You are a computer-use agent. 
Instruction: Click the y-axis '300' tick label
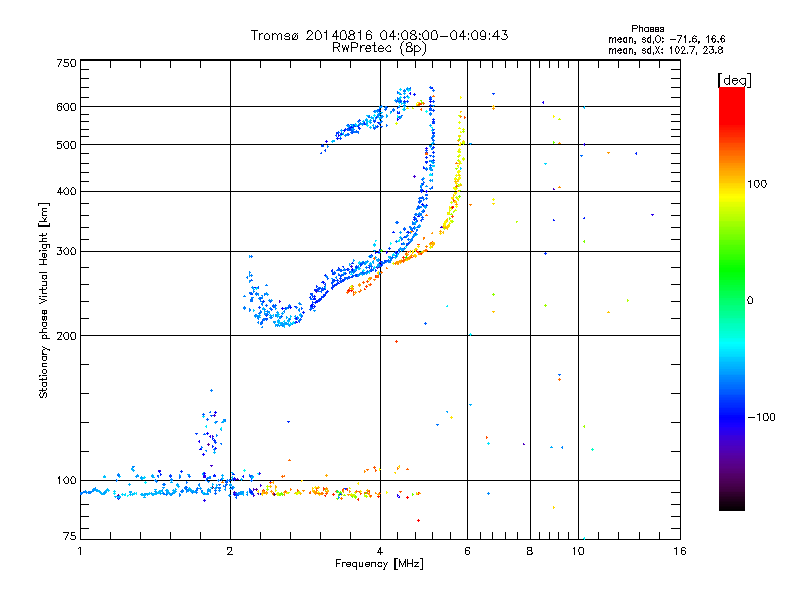[x=66, y=252]
